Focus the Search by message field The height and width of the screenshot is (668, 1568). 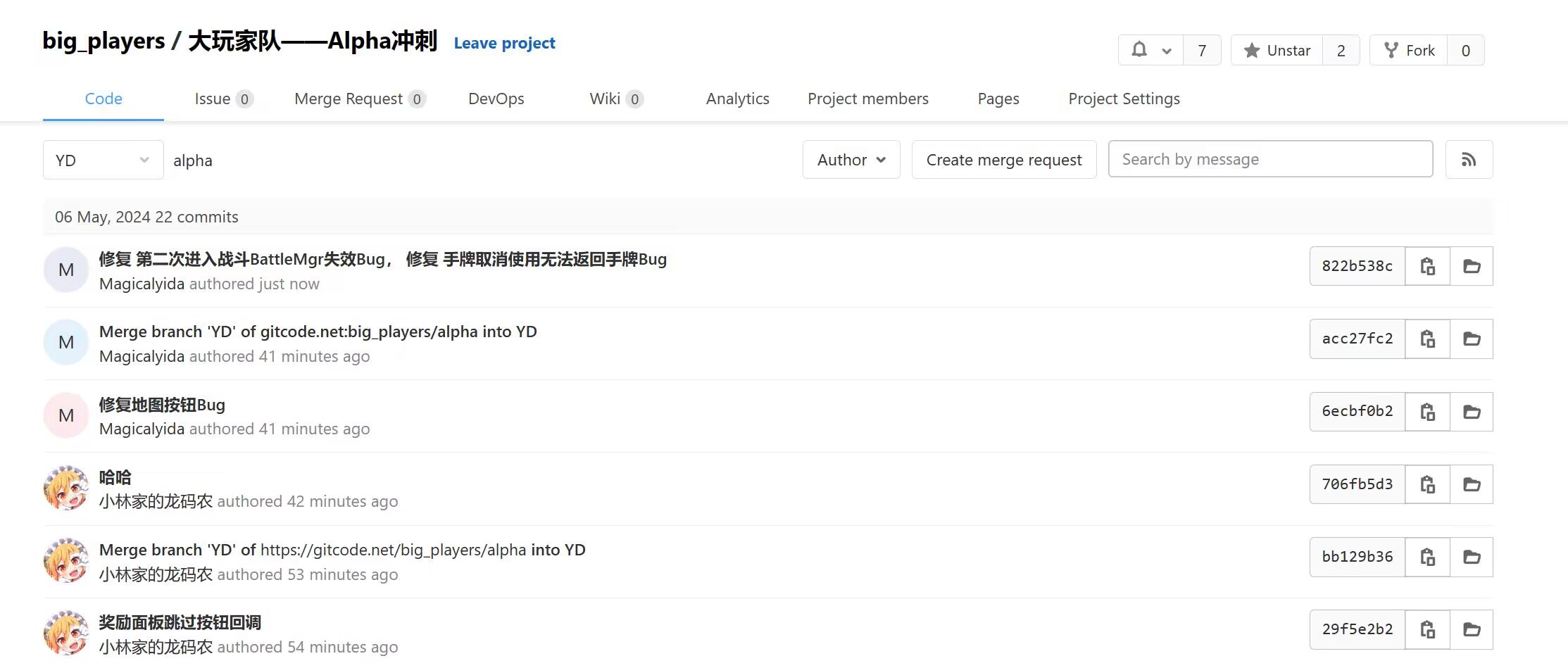[x=1270, y=159]
